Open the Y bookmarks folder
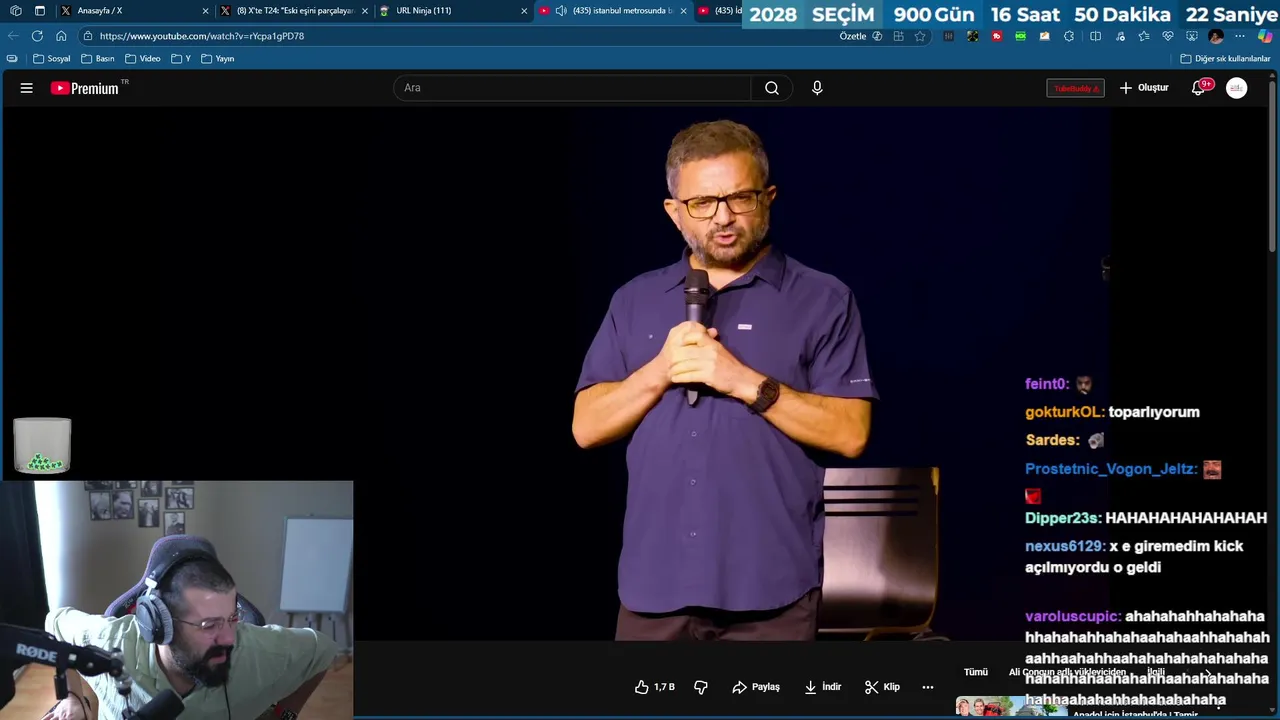Screen dimensions: 1280x720 [181, 59]
